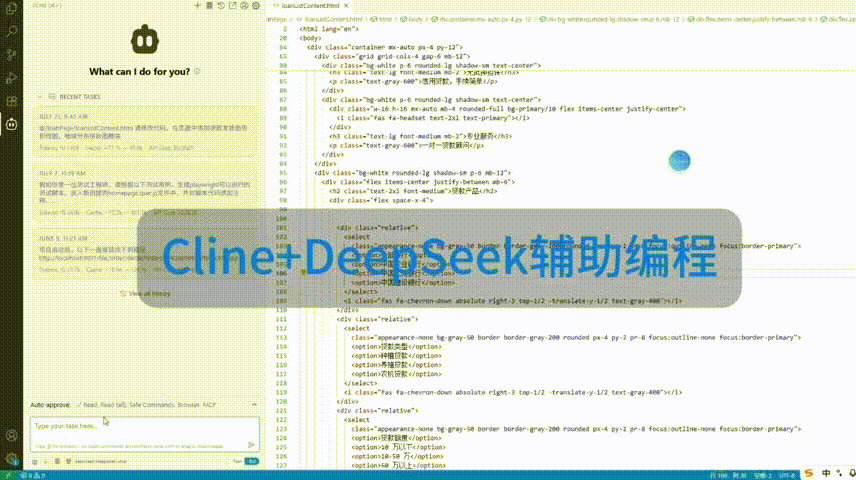Click the indentation spaces setting in status bar
856x480 pixels.
pyautogui.click(x=762, y=475)
